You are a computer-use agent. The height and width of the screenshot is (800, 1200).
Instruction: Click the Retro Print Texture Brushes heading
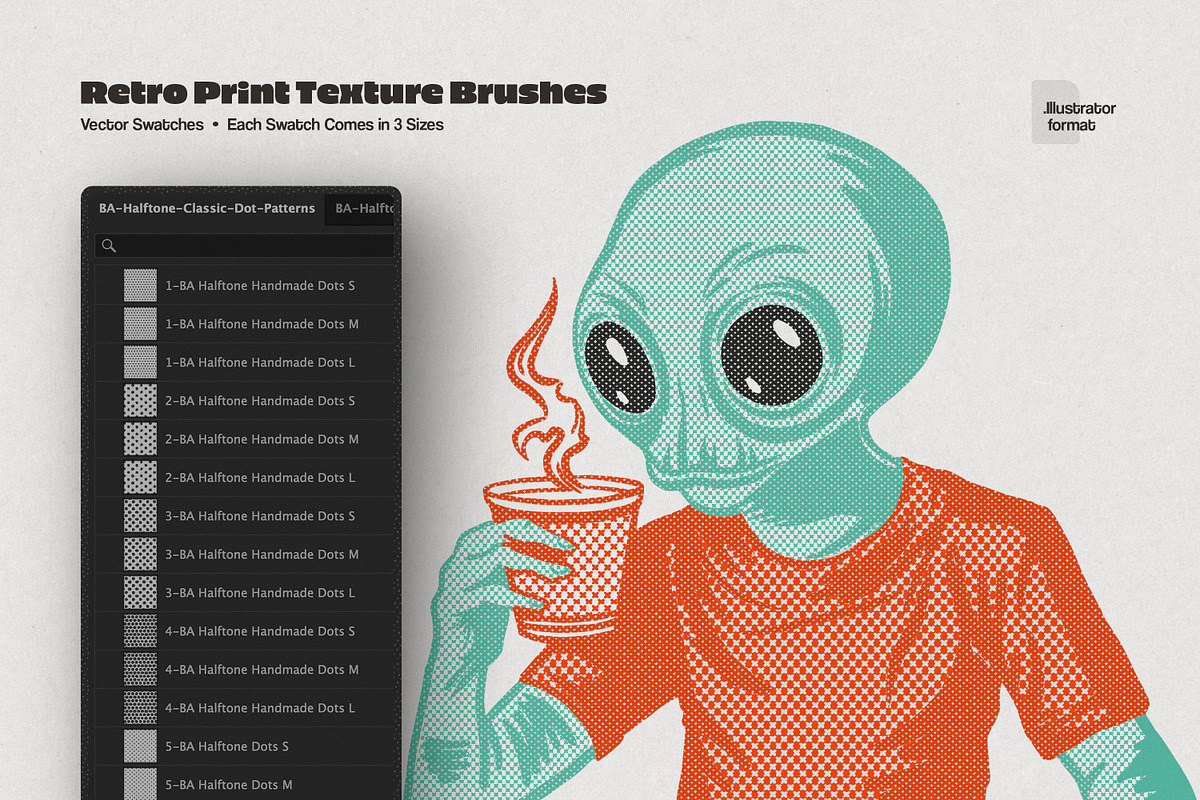(343, 93)
